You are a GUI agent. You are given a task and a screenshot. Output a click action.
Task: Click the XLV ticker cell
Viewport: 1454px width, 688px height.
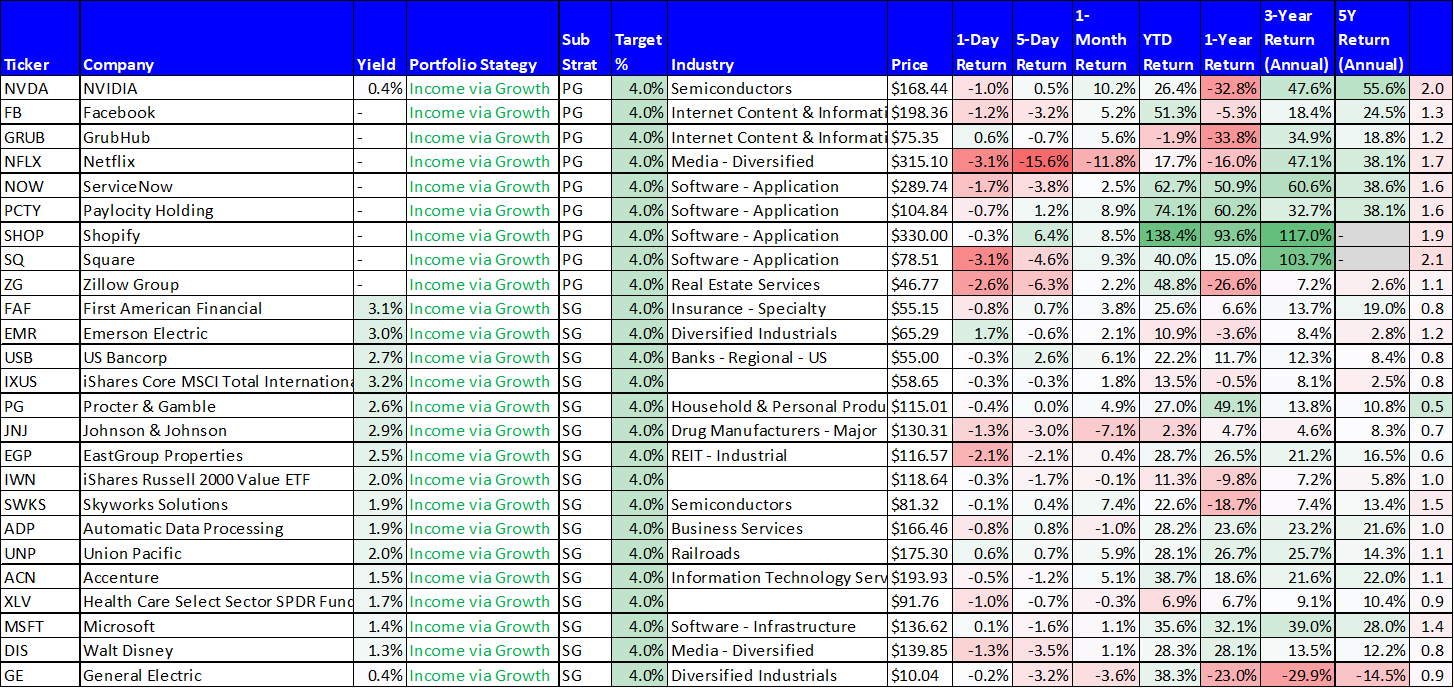coord(40,601)
